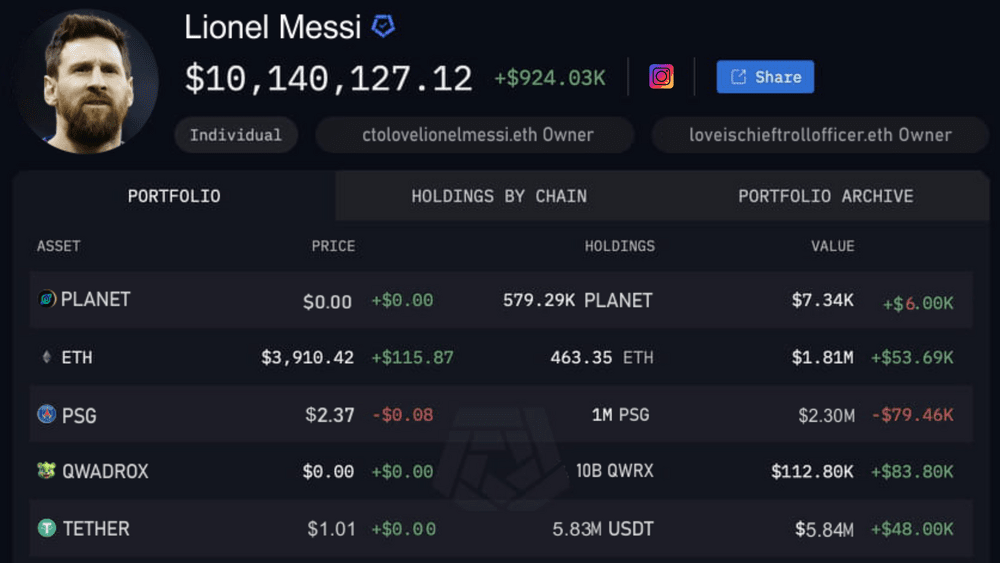The width and height of the screenshot is (1000, 563).
Task: Sort by the Price column header
Action: (333, 246)
